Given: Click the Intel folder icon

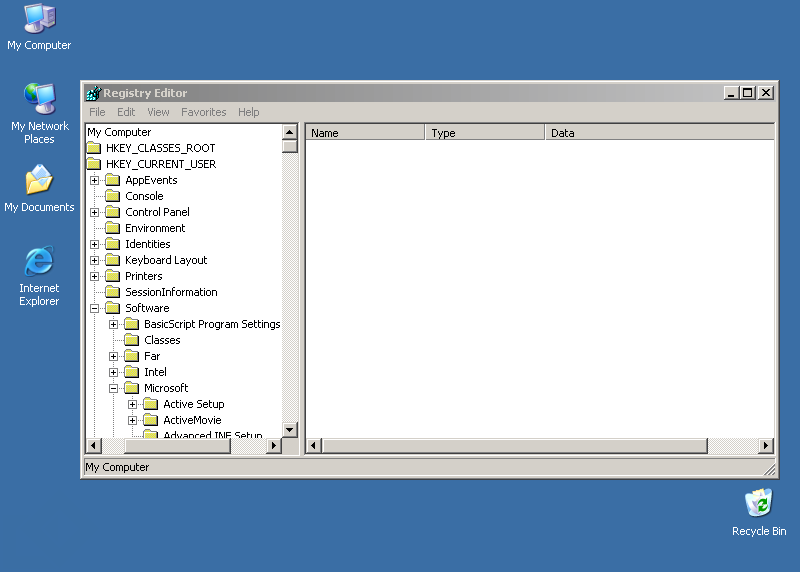Looking at the screenshot, I should coord(132,372).
